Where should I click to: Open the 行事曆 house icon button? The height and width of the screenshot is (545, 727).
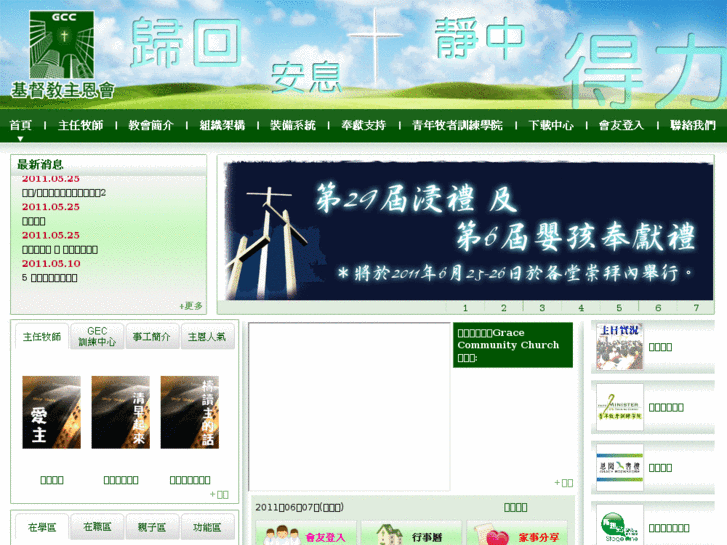tap(412, 534)
